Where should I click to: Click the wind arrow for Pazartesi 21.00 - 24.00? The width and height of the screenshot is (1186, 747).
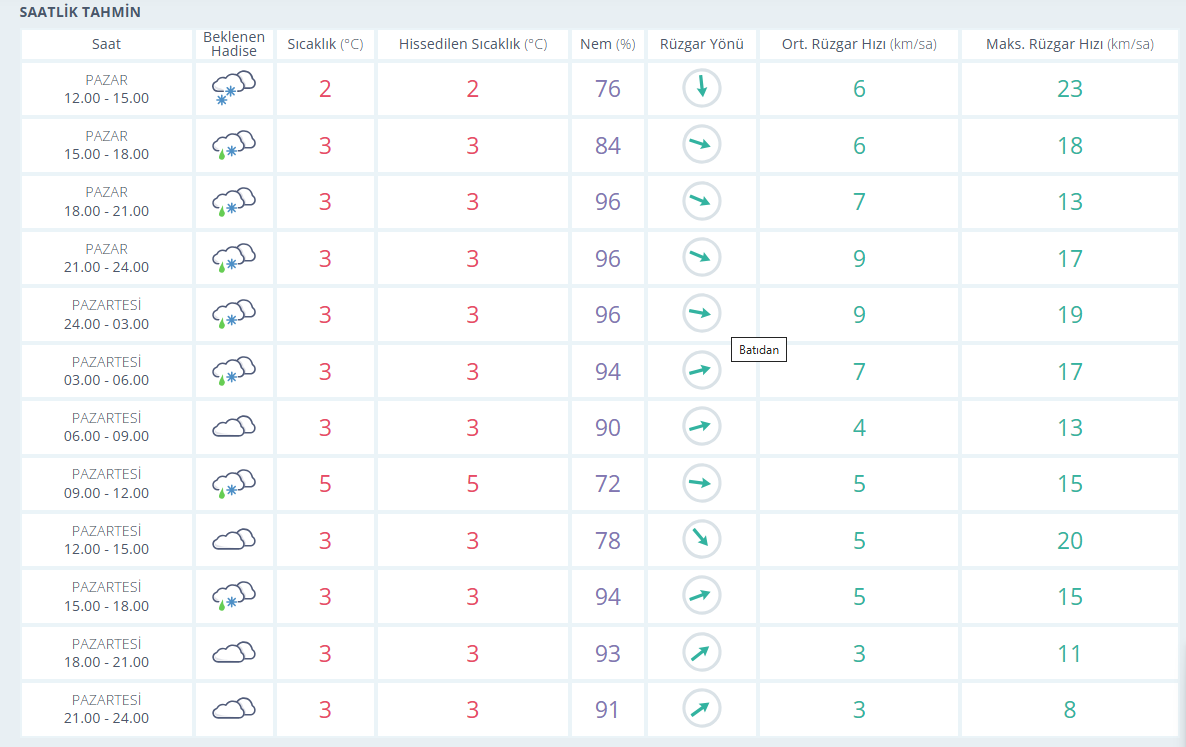click(x=702, y=708)
